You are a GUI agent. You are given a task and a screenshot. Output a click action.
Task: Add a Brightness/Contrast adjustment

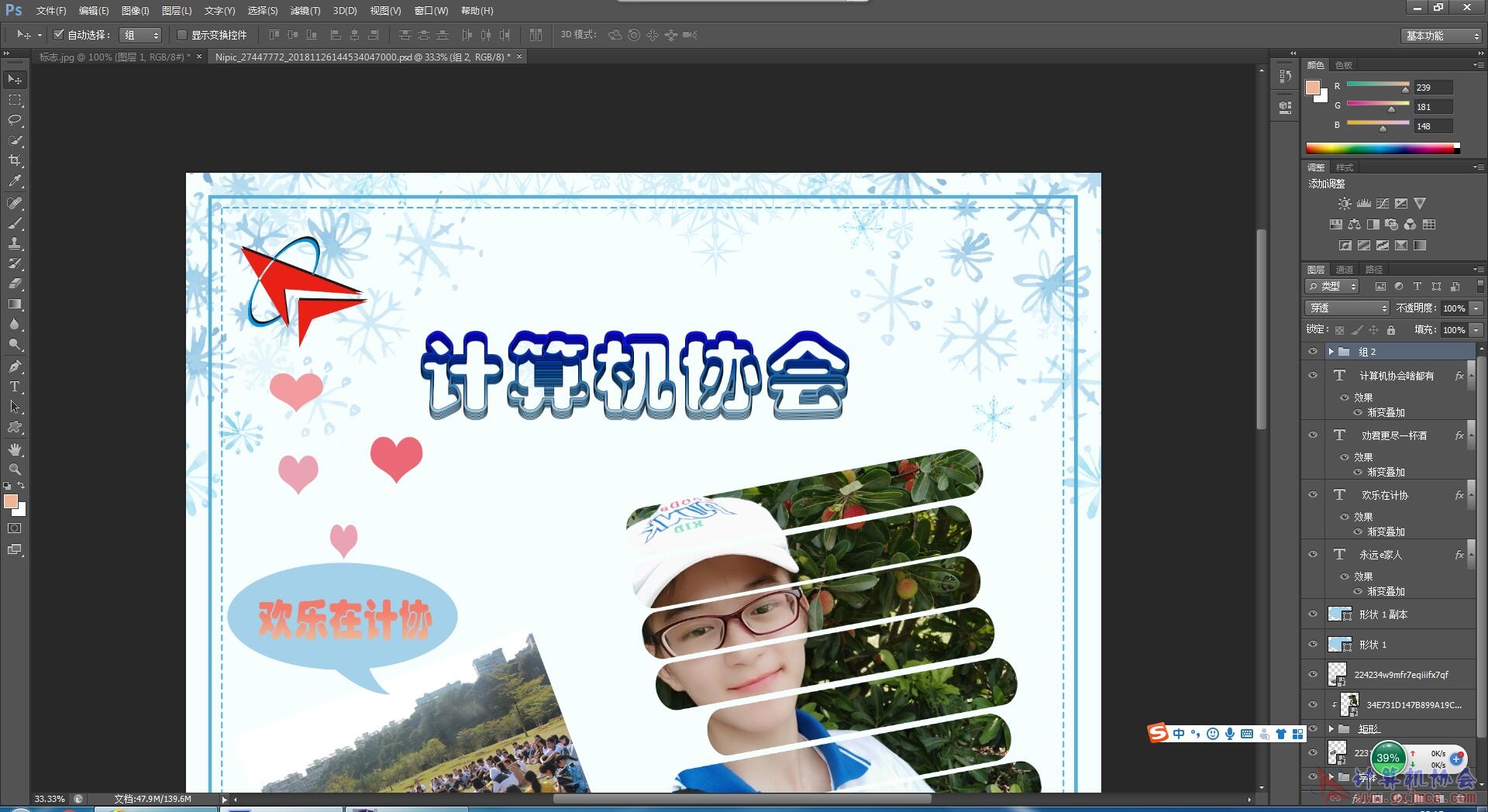click(1345, 204)
